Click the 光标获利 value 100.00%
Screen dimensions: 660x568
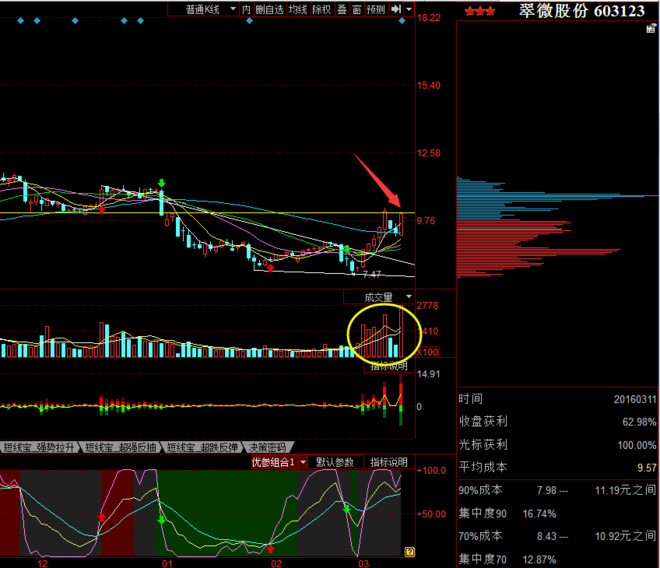(636, 445)
